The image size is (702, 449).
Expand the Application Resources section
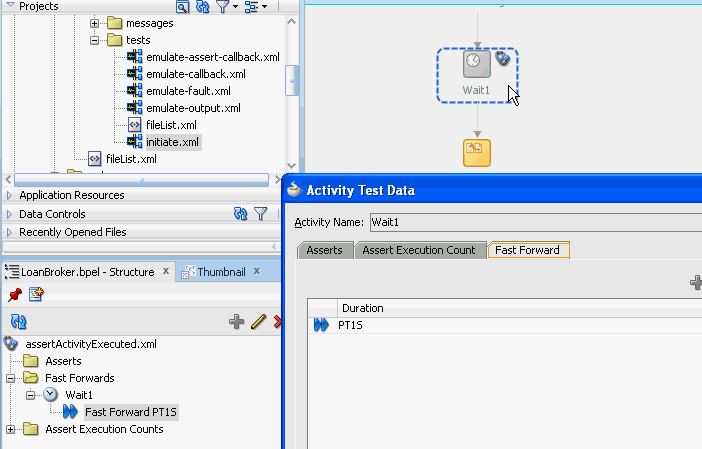coord(9,196)
